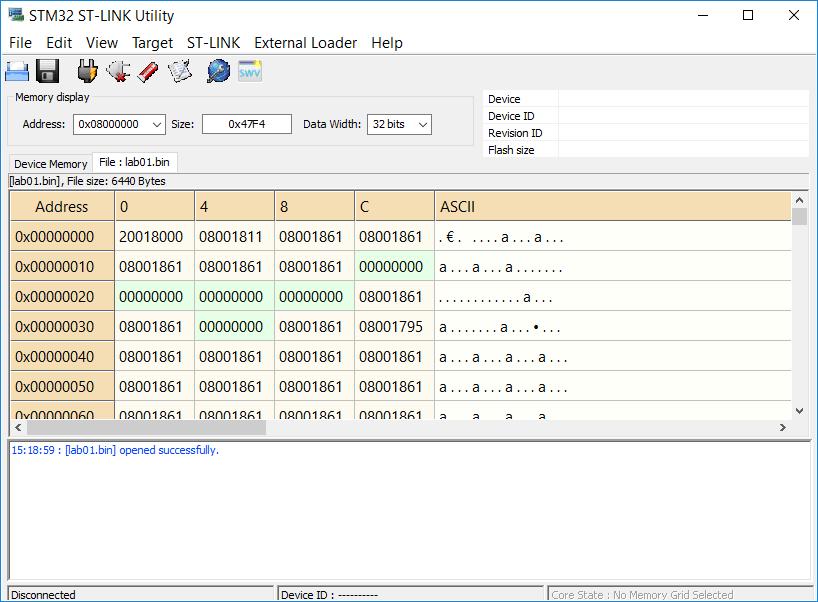Click the Size field showing 0x47F4

[247, 124]
